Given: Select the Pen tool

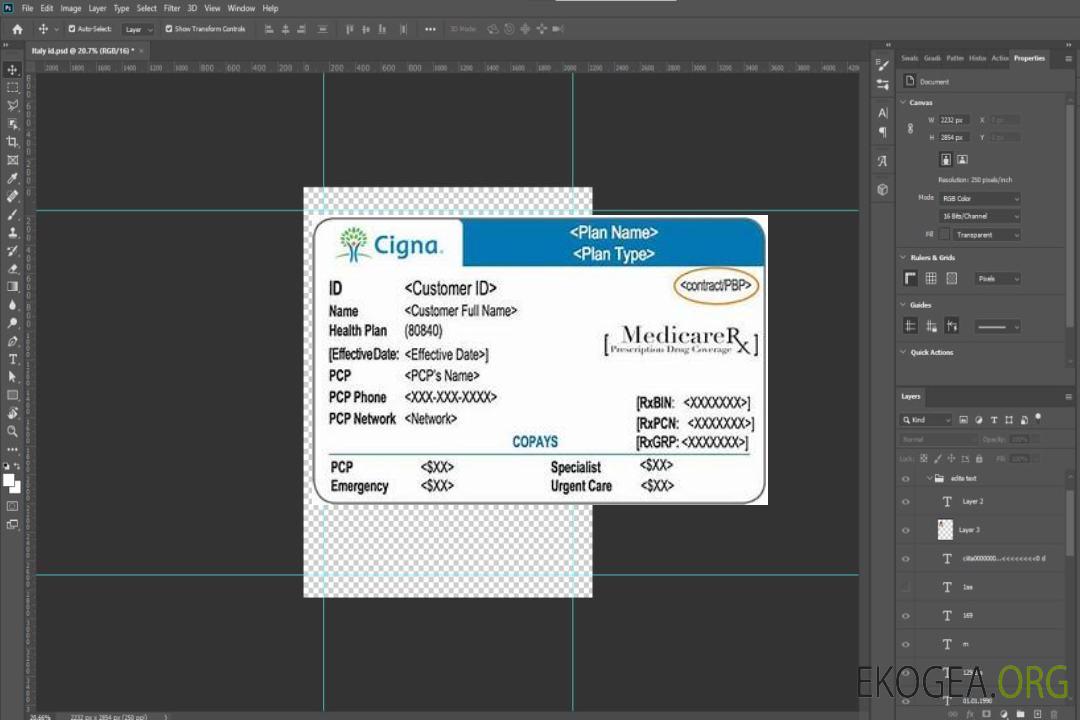Looking at the screenshot, I should [x=12, y=341].
